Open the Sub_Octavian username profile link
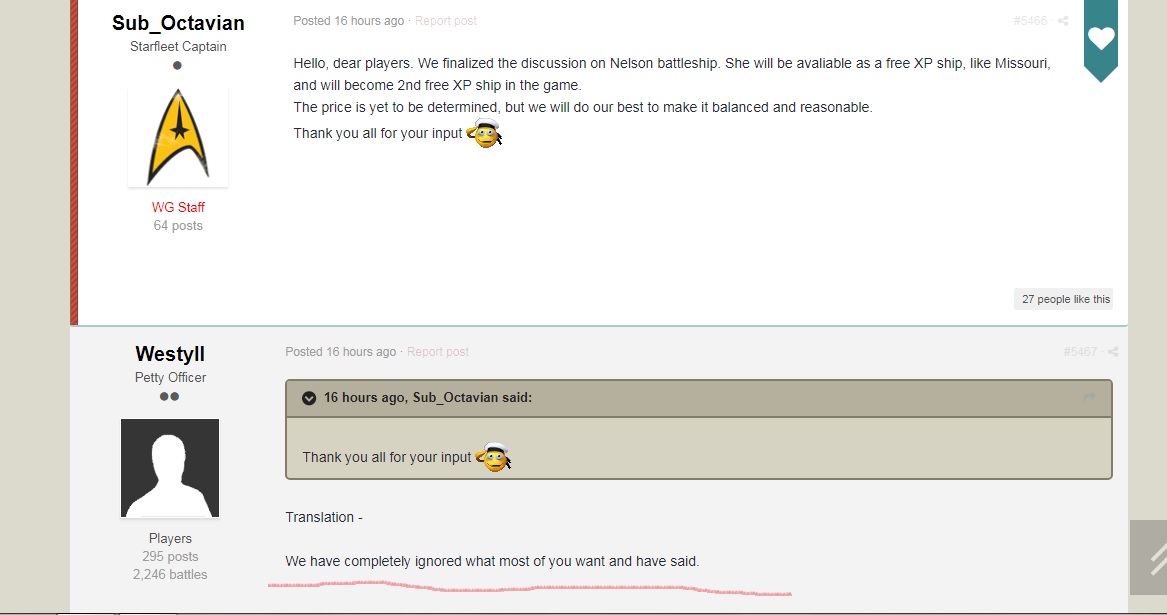 click(178, 23)
